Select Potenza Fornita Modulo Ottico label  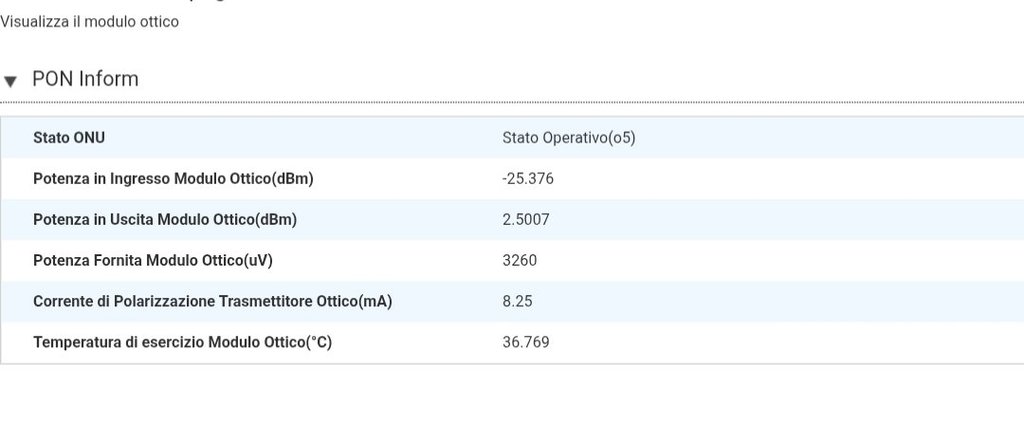pos(153,261)
